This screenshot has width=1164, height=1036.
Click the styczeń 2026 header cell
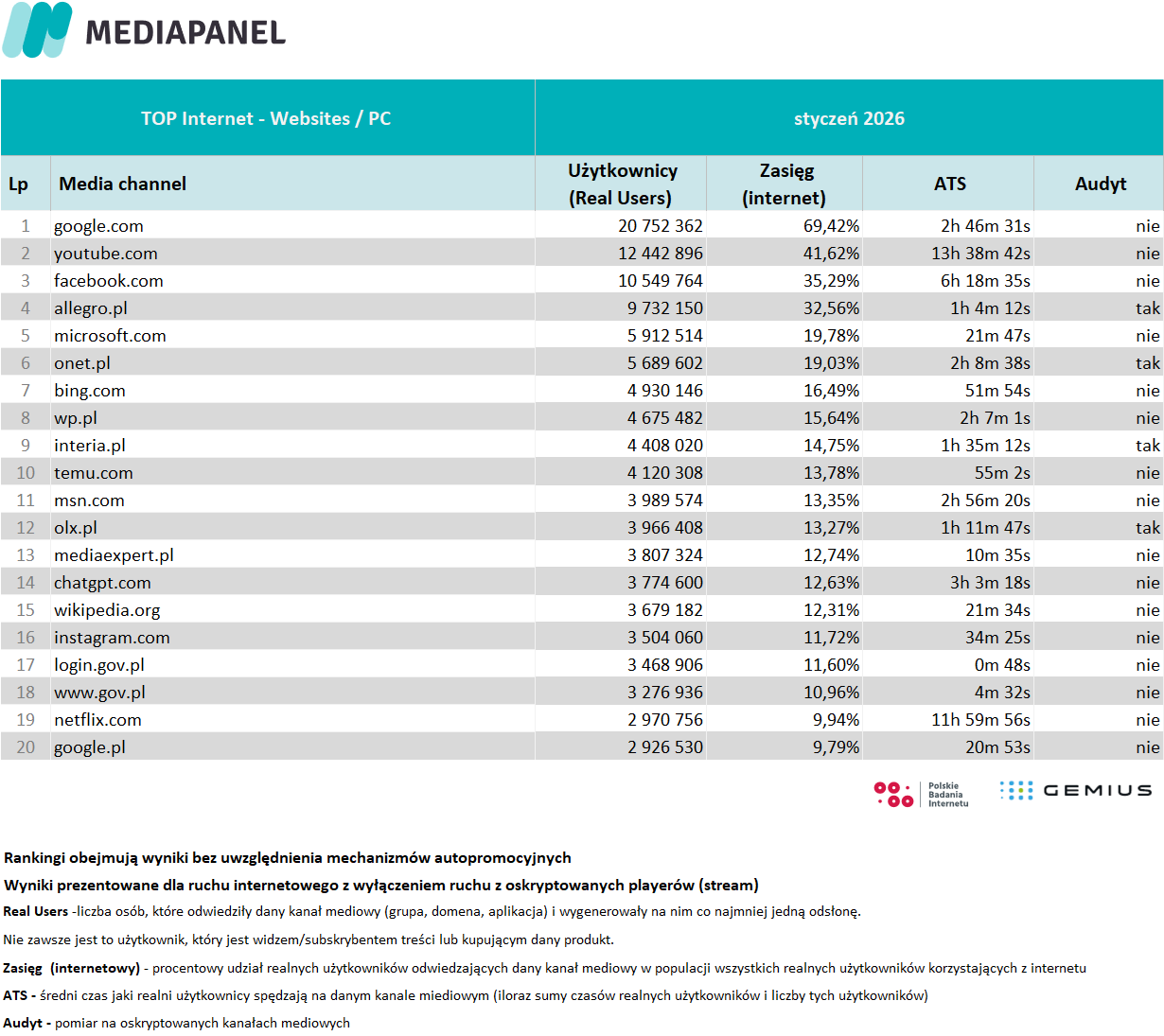(849, 118)
